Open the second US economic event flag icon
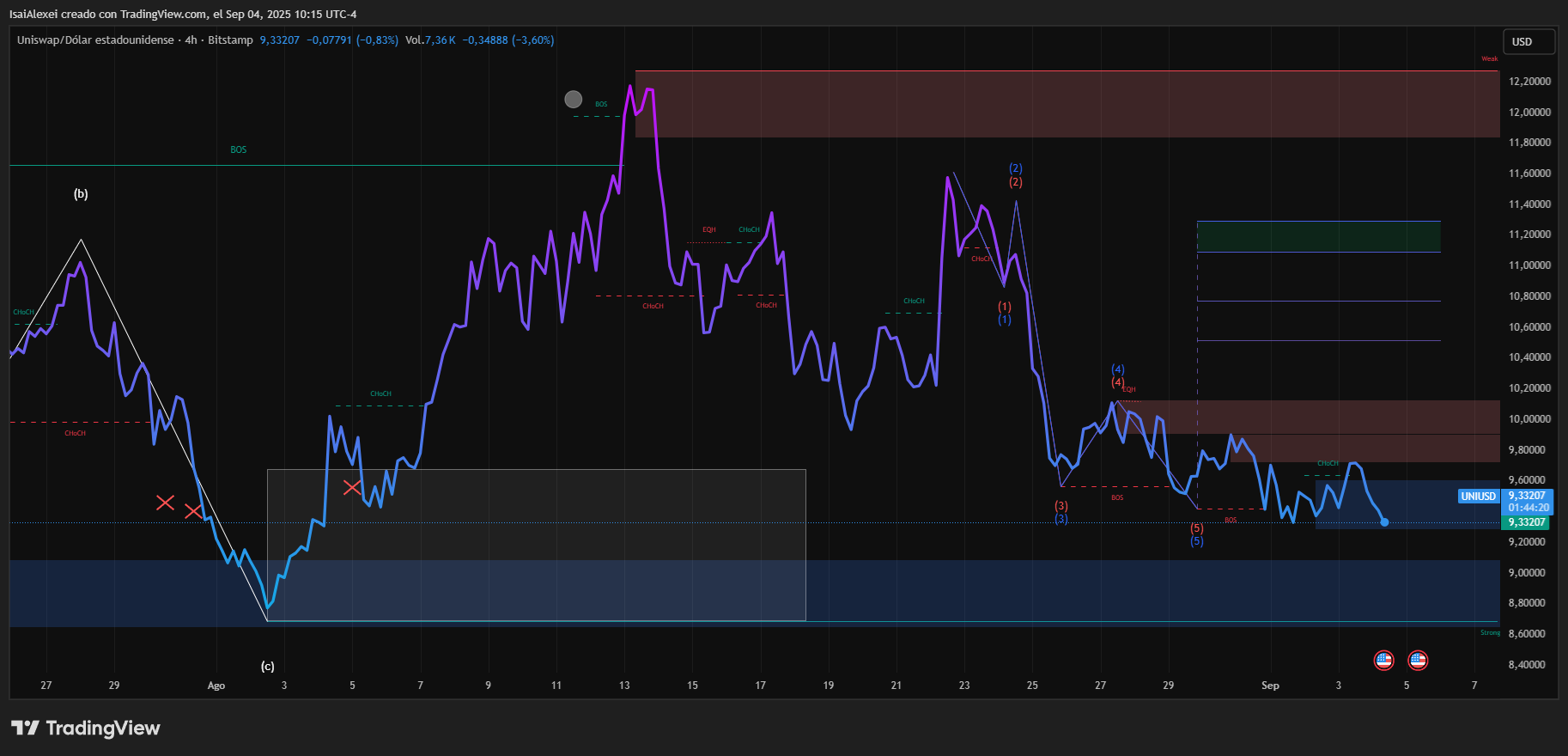The image size is (1568, 756). point(1418,661)
